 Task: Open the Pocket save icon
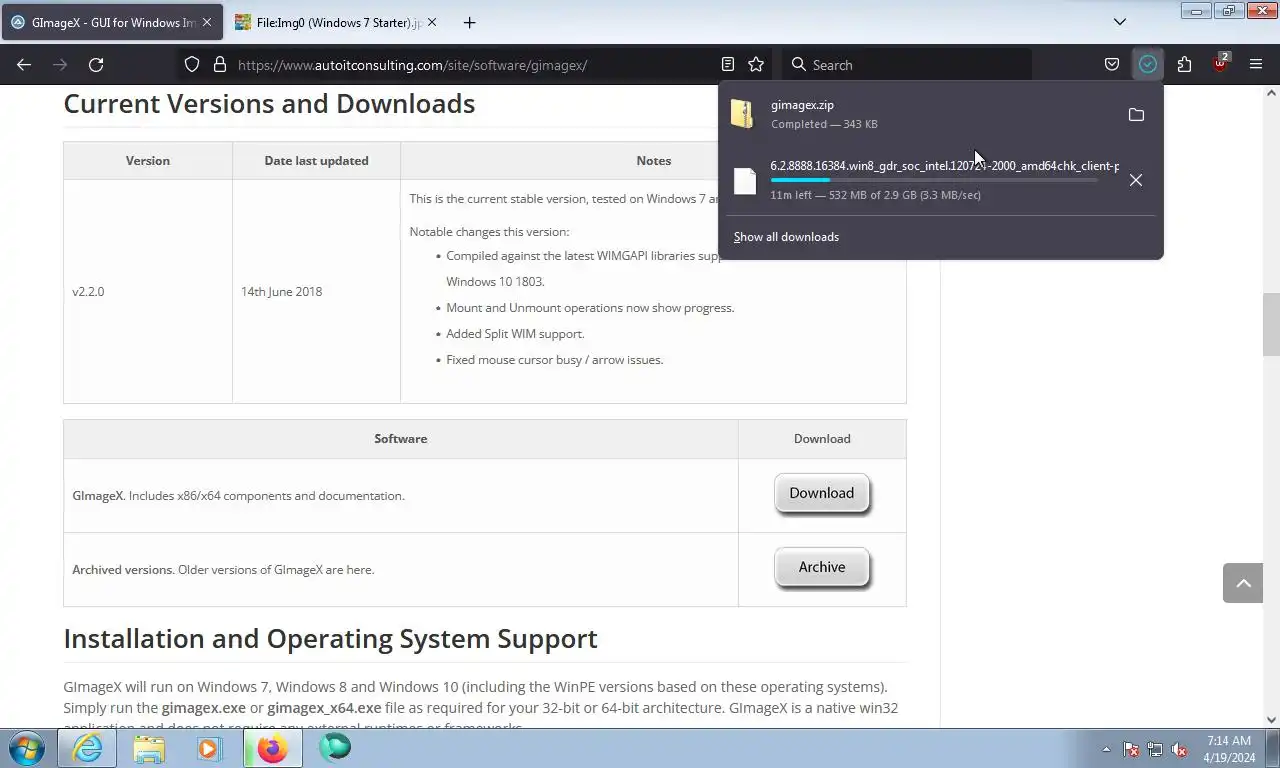(1111, 64)
